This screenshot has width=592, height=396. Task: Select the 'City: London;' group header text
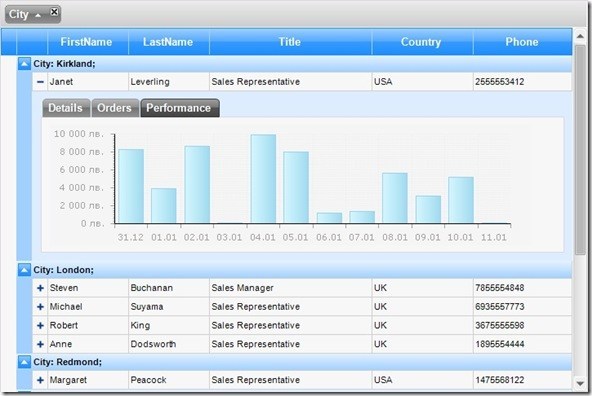(x=63, y=270)
